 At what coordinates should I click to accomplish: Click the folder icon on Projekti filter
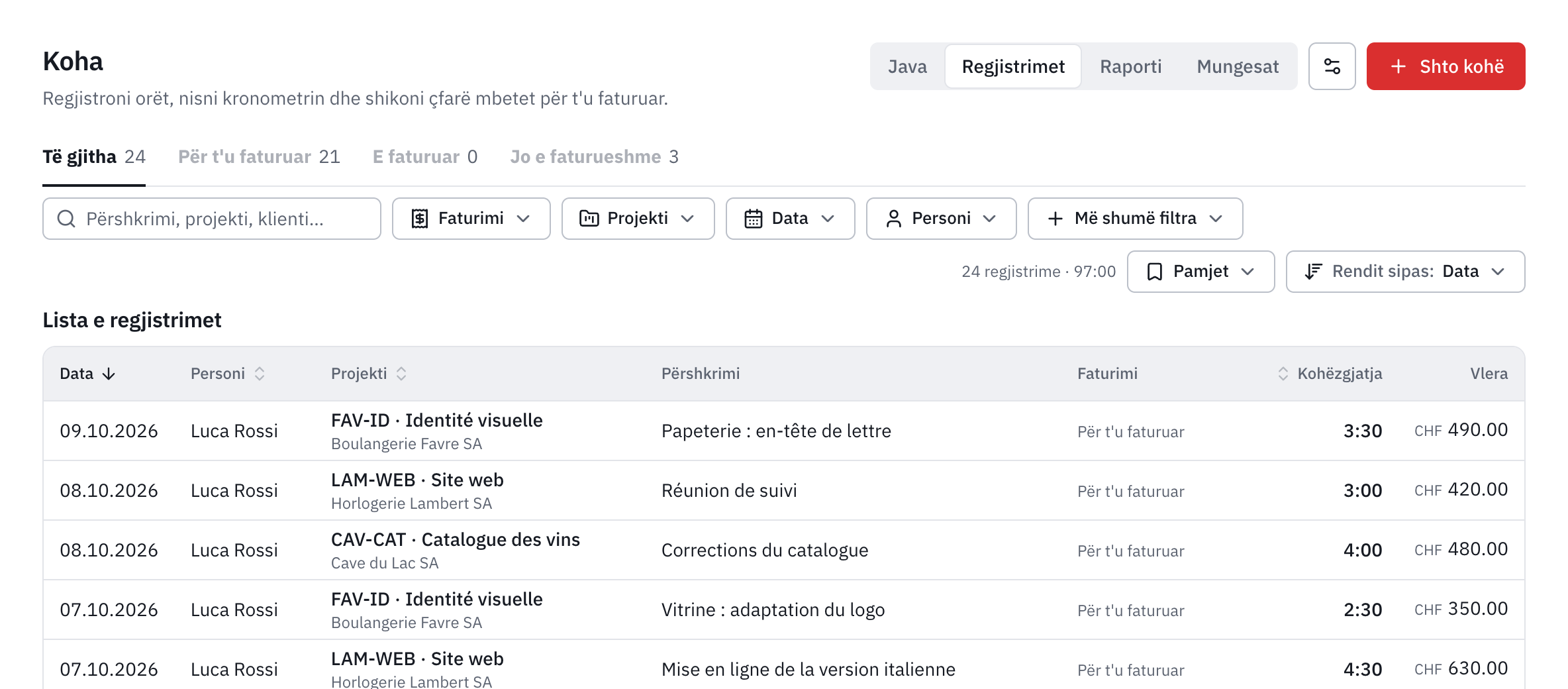click(x=589, y=219)
